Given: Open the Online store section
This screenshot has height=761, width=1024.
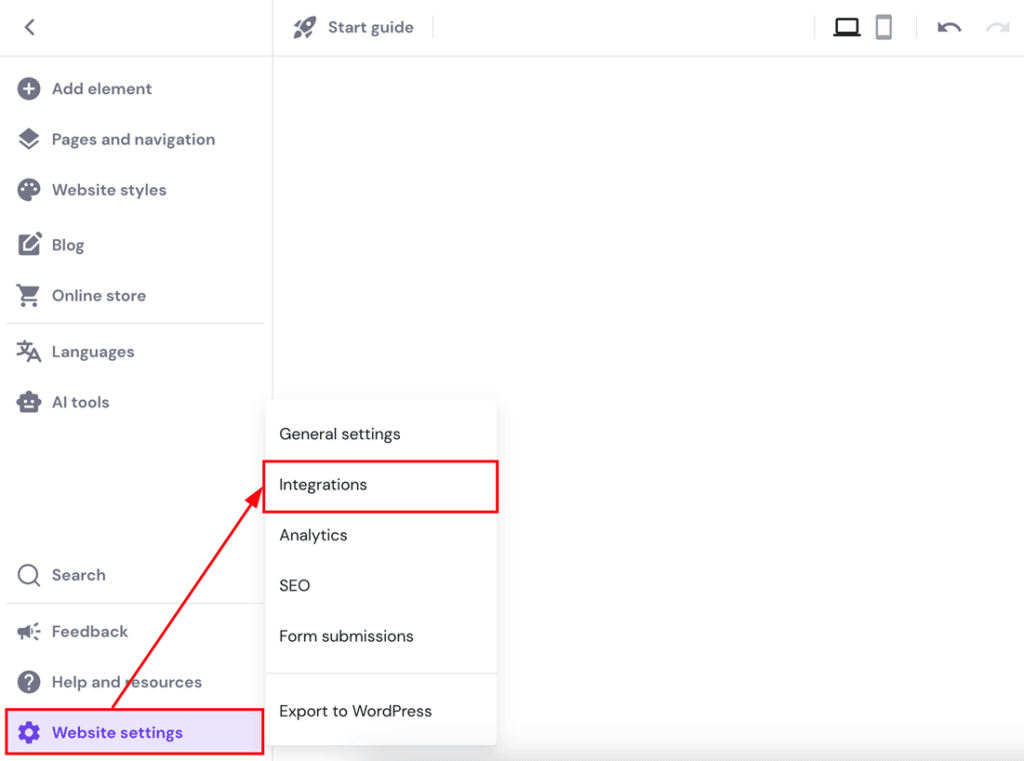Looking at the screenshot, I should [x=29, y=295].
